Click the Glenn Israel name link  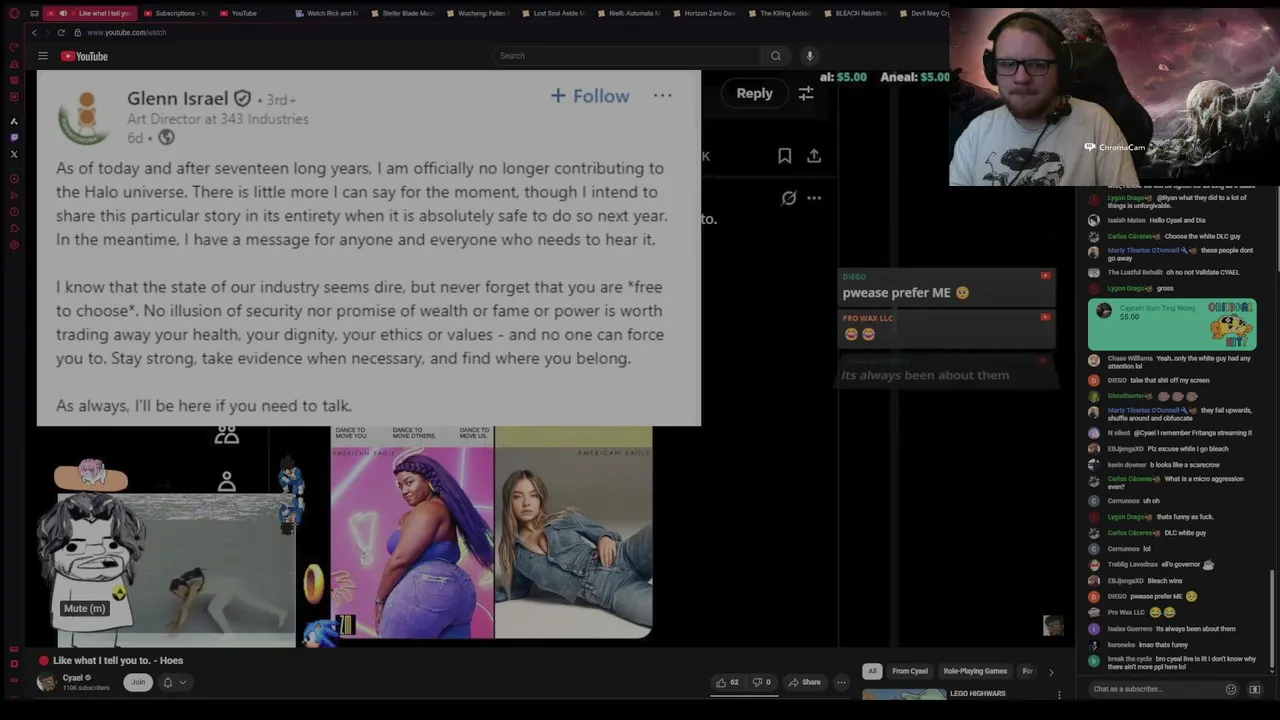177,98
